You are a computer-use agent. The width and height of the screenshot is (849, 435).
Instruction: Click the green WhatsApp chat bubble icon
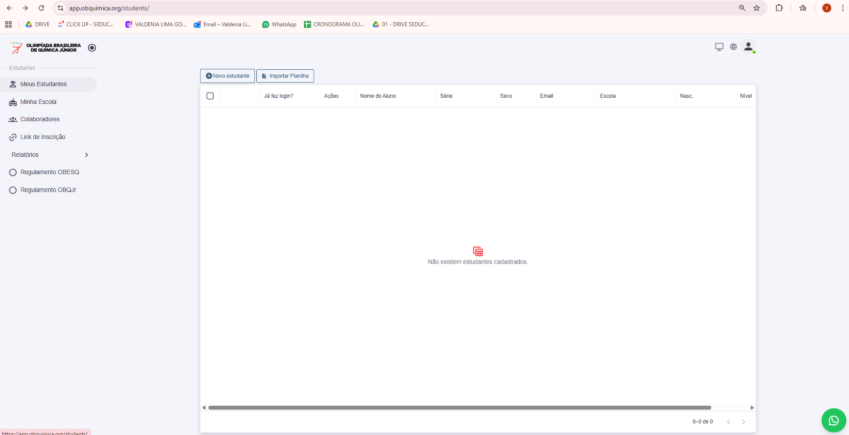[833, 420]
